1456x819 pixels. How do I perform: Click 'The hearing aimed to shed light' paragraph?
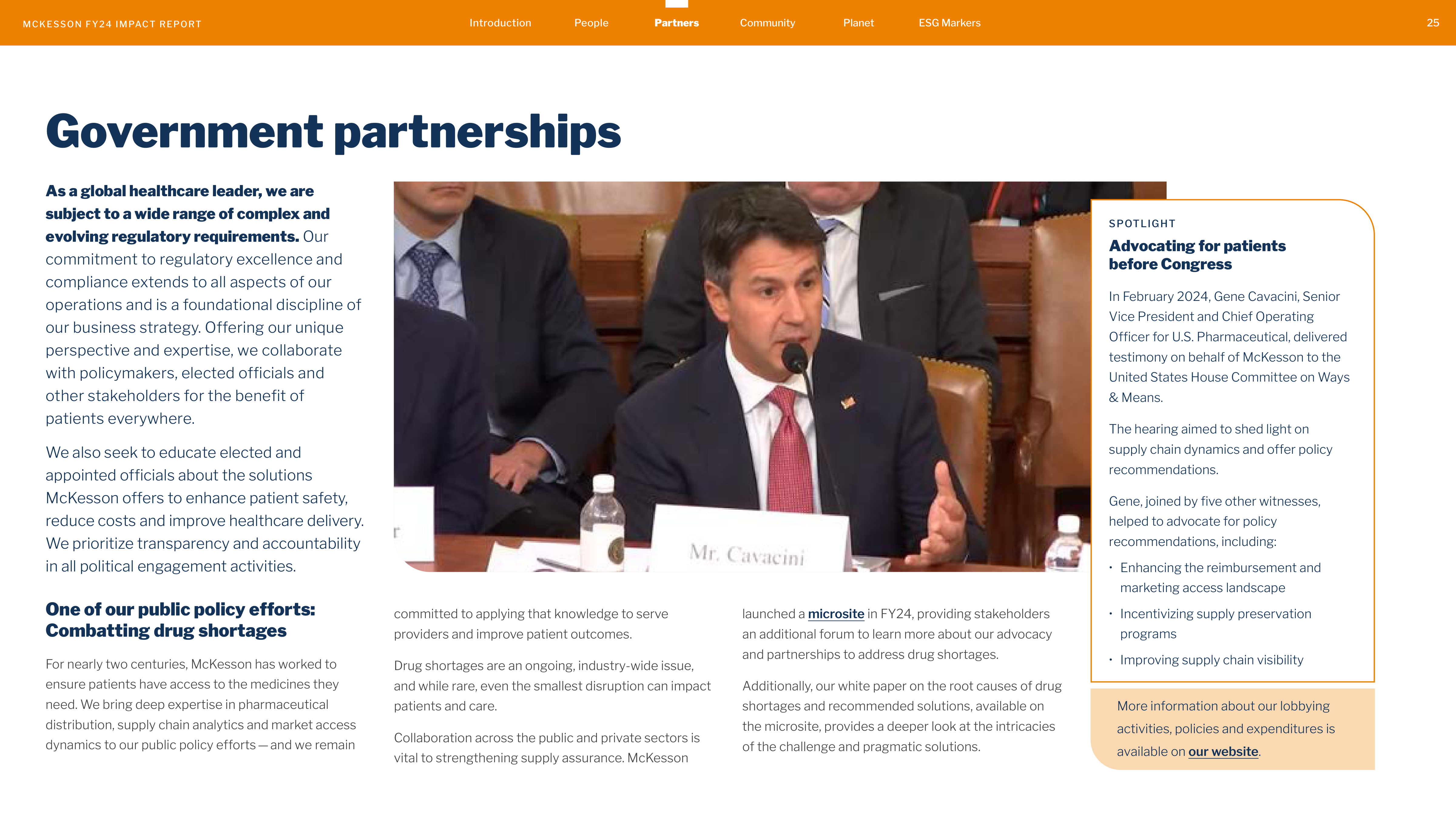coord(1220,449)
